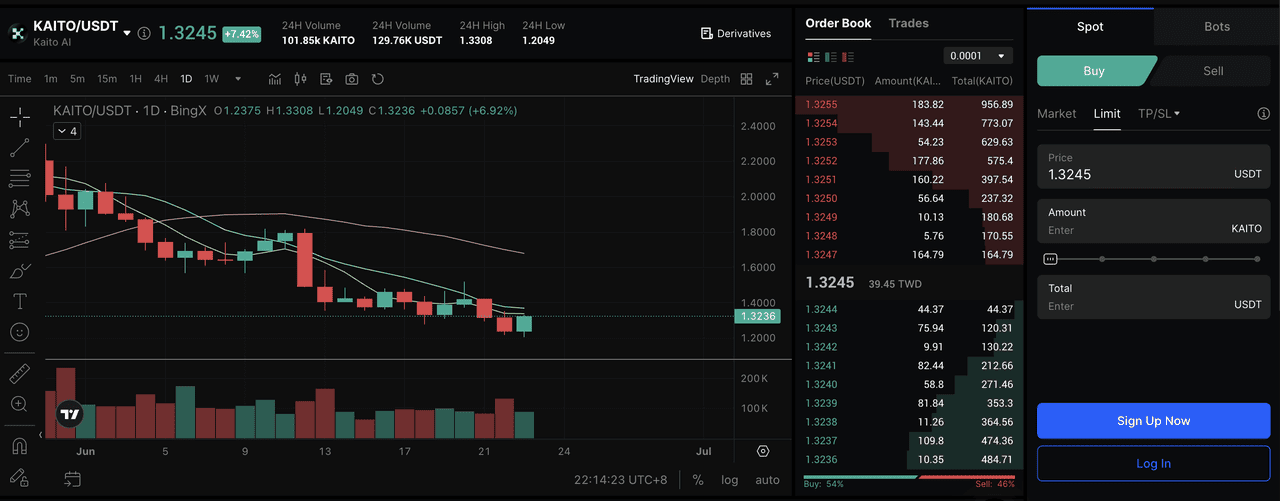The image size is (1280, 501).
Task: Toggle percent scale on price axis
Action: point(698,480)
